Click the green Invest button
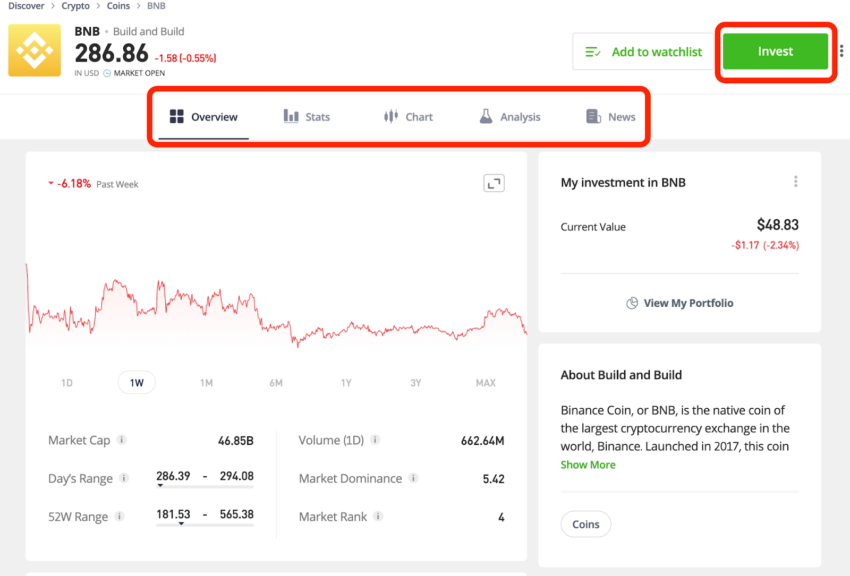850x576 pixels. 775,51
